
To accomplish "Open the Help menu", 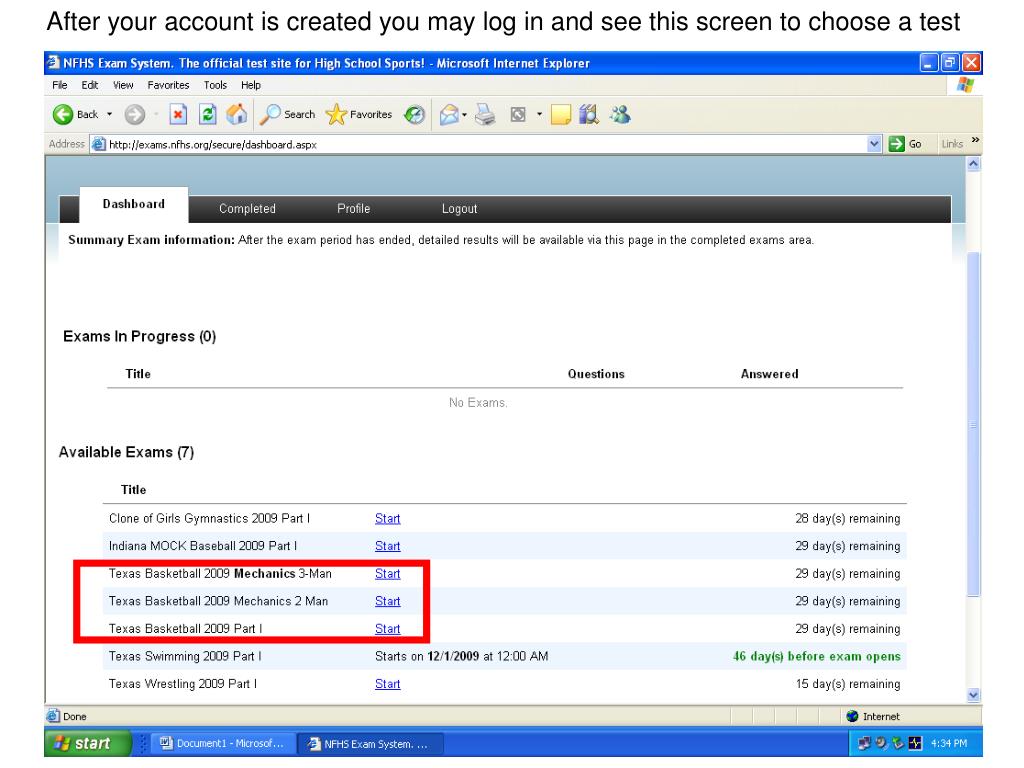I will [x=251, y=85].
